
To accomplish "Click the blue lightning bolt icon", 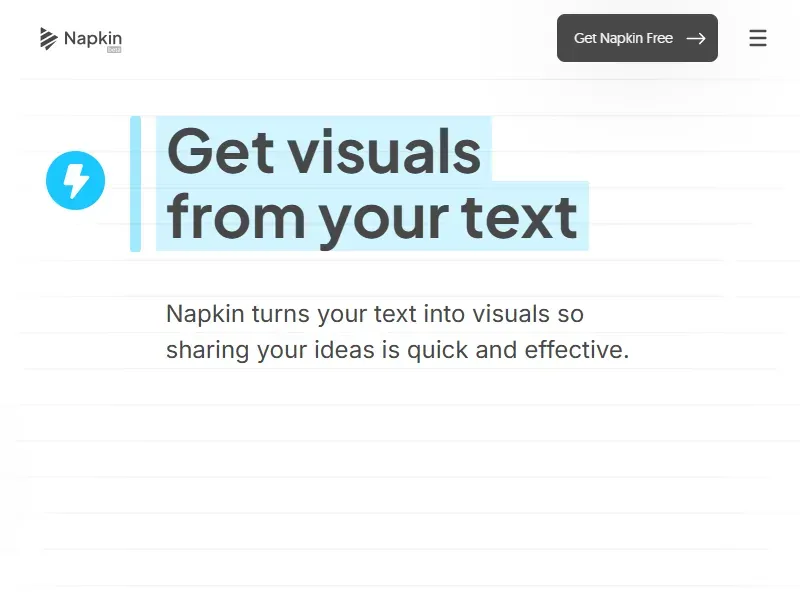I will pyautogui.click(x=76, y=181).
